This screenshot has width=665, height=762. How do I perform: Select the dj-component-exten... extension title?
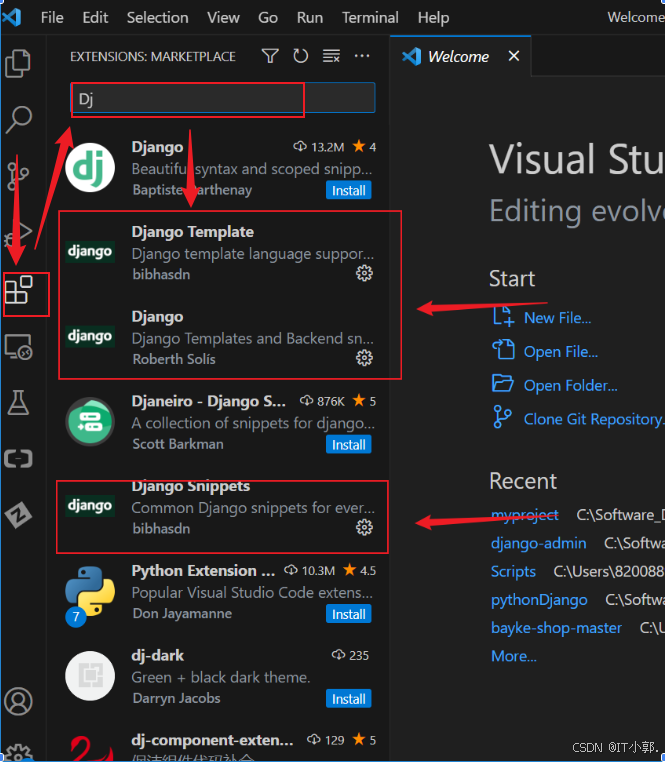(x=212, y=740)
